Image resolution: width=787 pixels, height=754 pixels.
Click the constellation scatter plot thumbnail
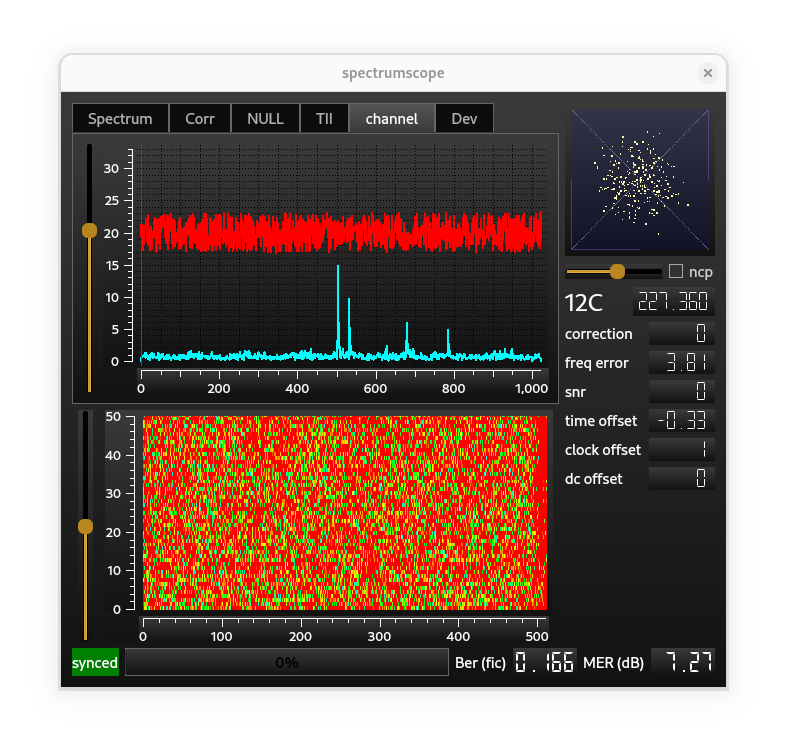[x=640, y=181]
